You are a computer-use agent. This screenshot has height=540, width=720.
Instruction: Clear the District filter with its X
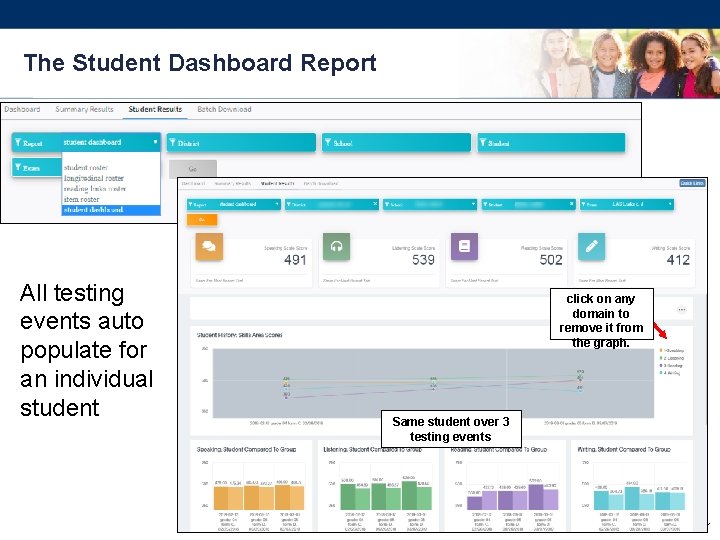pos(375,203)
